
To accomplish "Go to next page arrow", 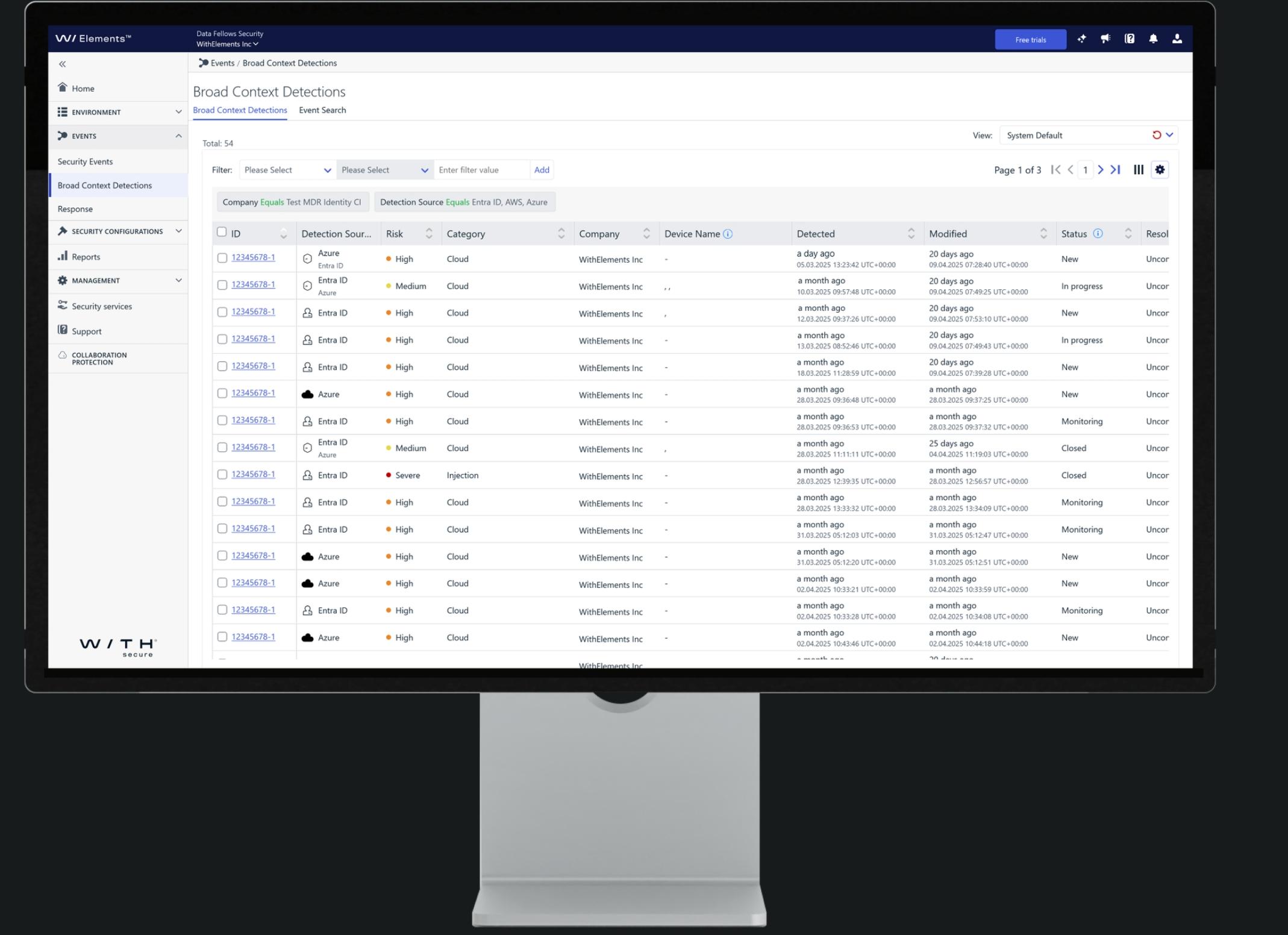I will pyautogui.click(x=1101, y=170).
